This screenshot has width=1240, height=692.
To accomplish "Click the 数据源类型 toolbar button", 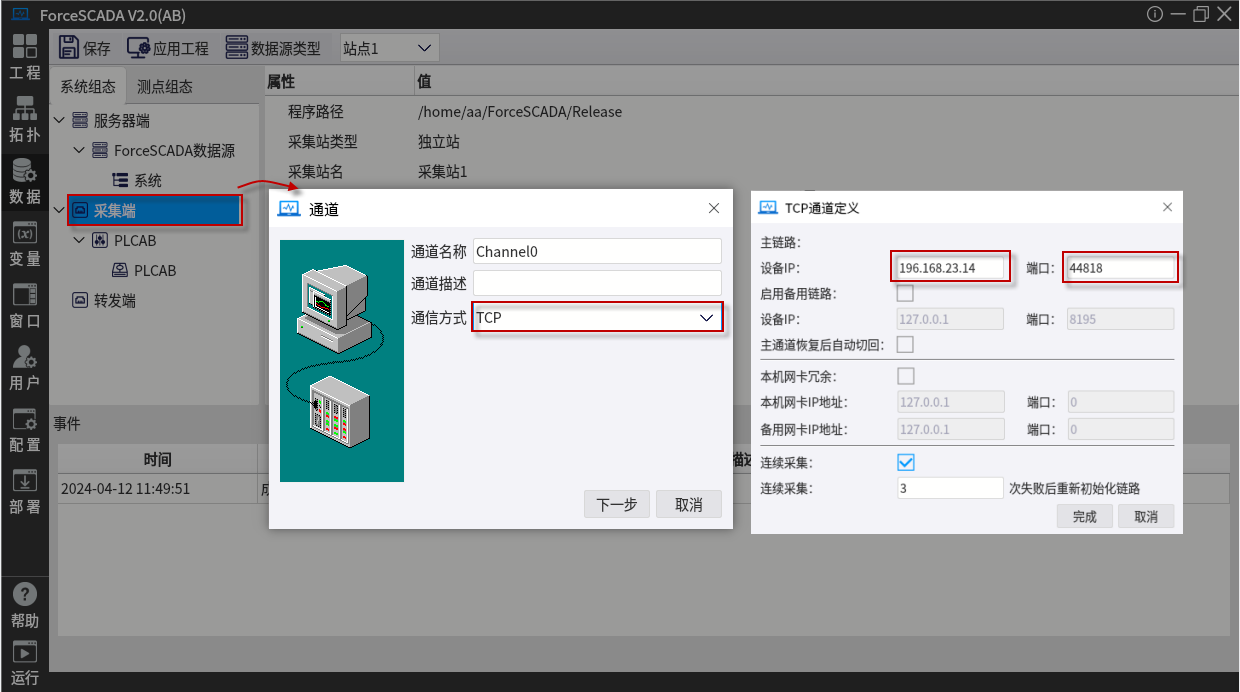I will (x=273, y=48).
